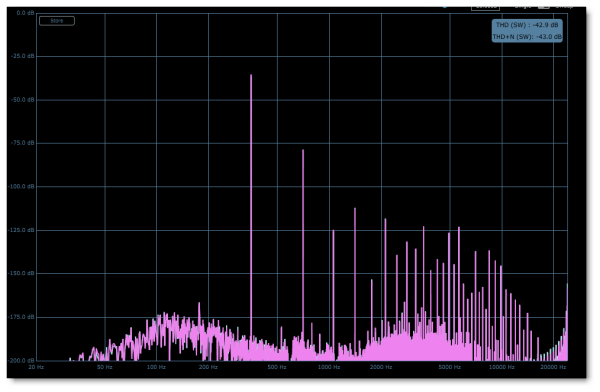
Task: Click the -200.0 dB axis label
Action: click(21, 361)
